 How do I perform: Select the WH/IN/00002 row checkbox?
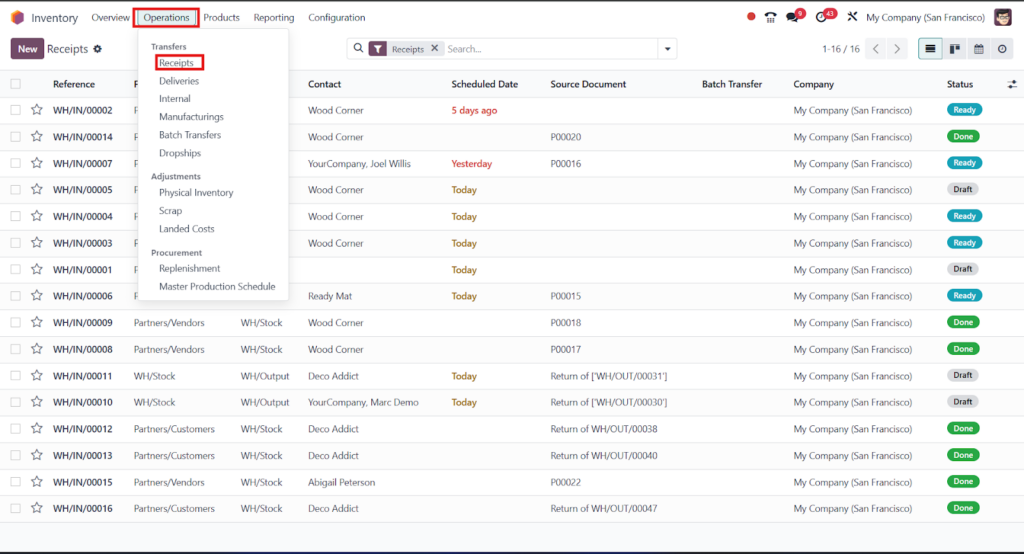pos(16,110)
